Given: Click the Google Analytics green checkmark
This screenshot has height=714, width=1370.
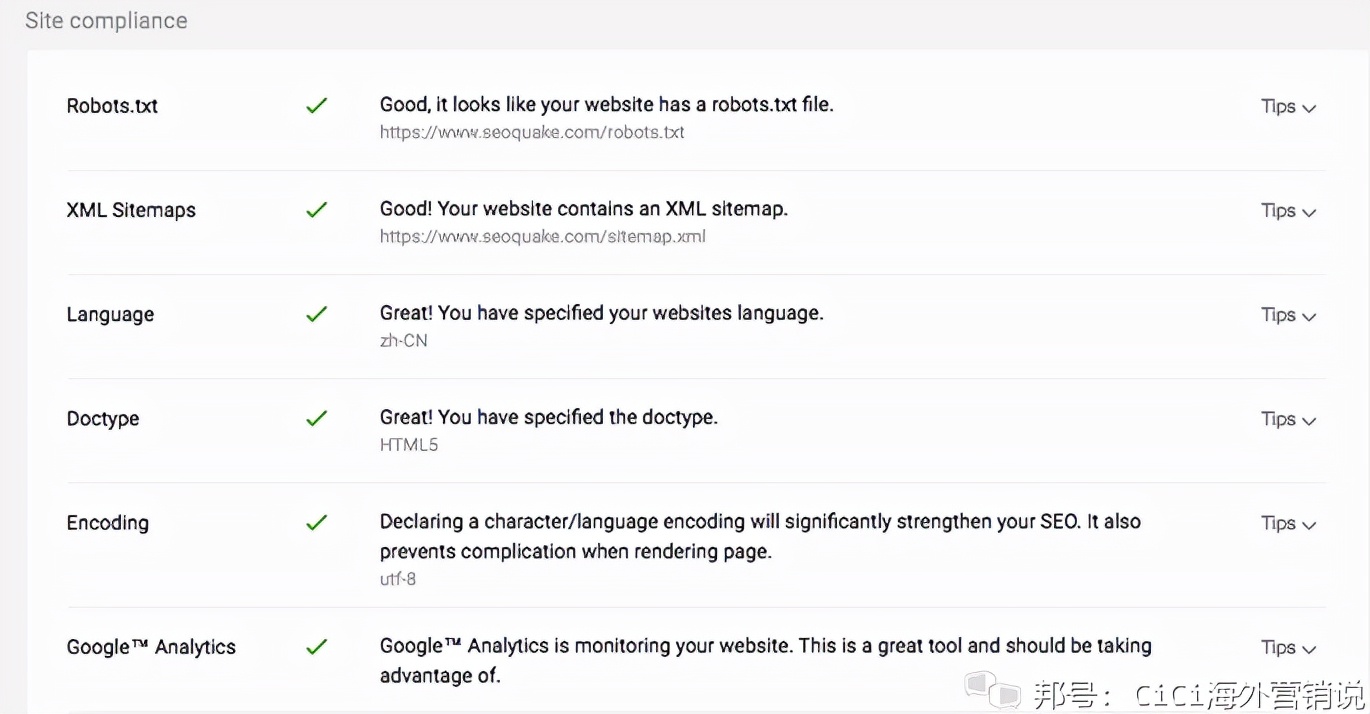Looking at the screenshot, I should coord(316,647).
